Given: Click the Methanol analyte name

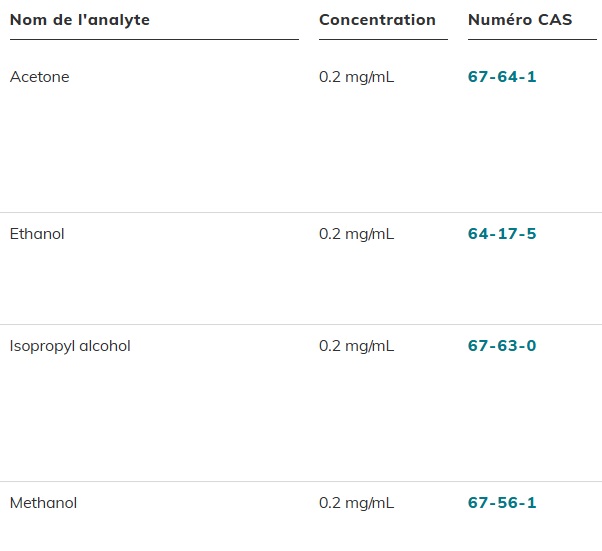Looking at the screenshot, I should 43,503.
